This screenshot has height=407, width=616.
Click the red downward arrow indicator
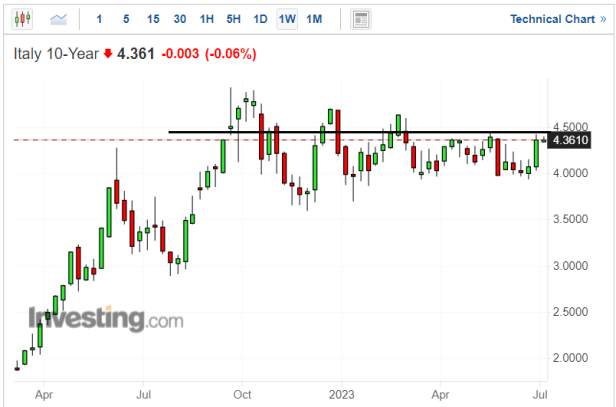[108, 54]
